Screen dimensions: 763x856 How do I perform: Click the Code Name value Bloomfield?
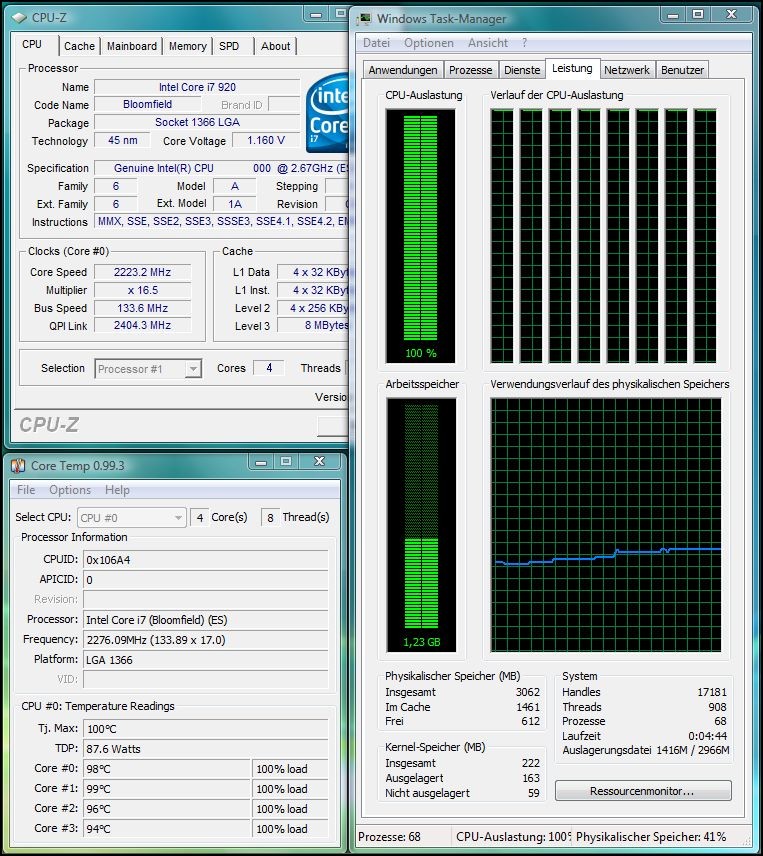click(x=147, y=104)
